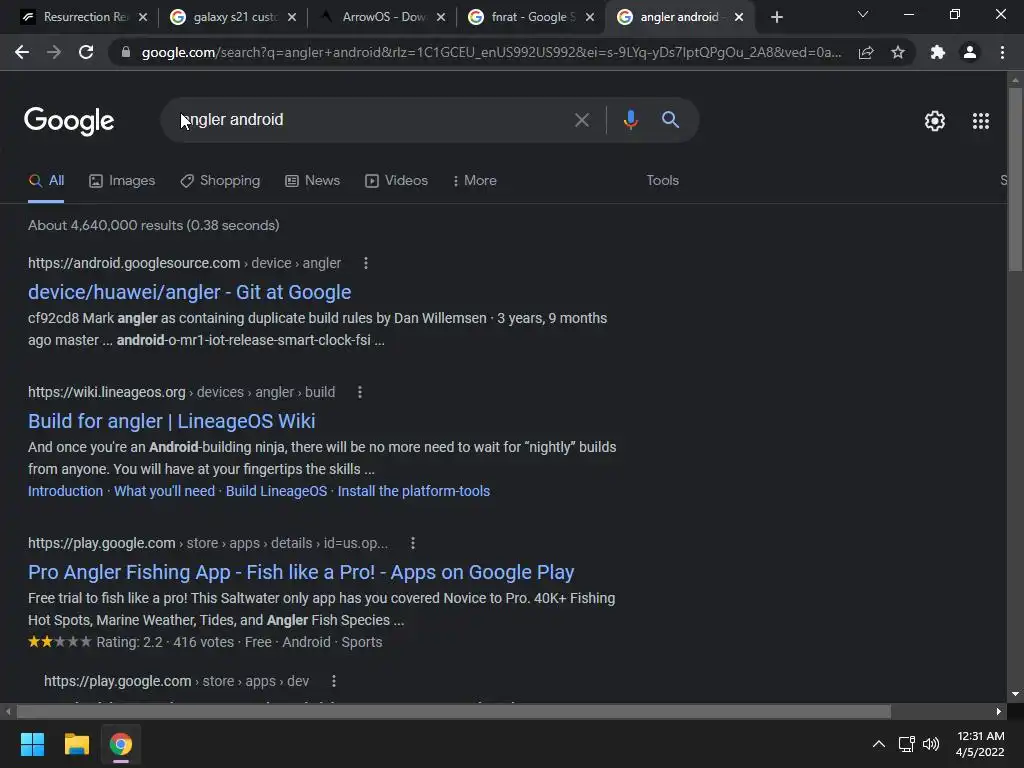Submit search with the magnifying glass icon
The image size is (1024, 768).
670,120
